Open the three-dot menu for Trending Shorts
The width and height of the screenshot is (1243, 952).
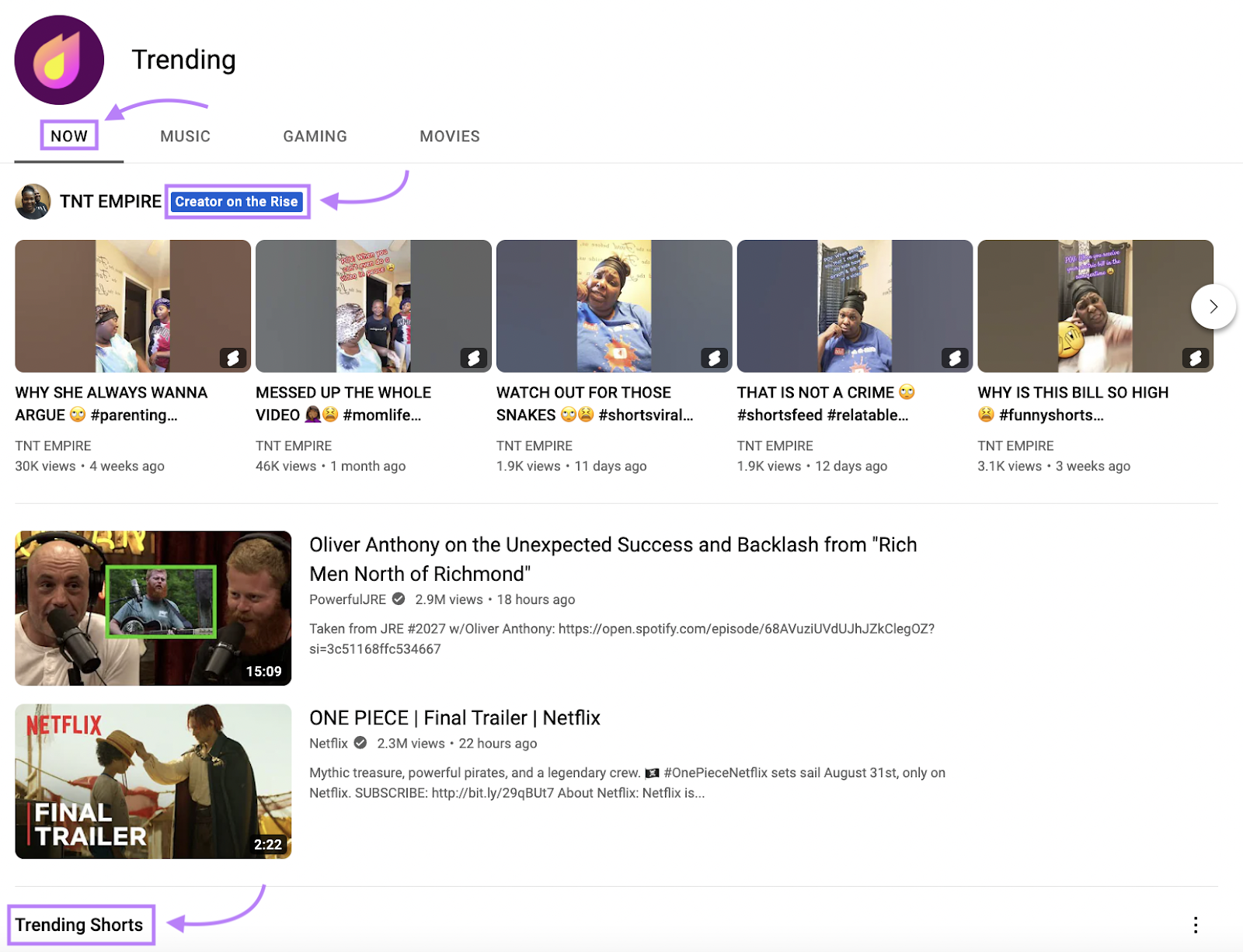[1196, 925]
